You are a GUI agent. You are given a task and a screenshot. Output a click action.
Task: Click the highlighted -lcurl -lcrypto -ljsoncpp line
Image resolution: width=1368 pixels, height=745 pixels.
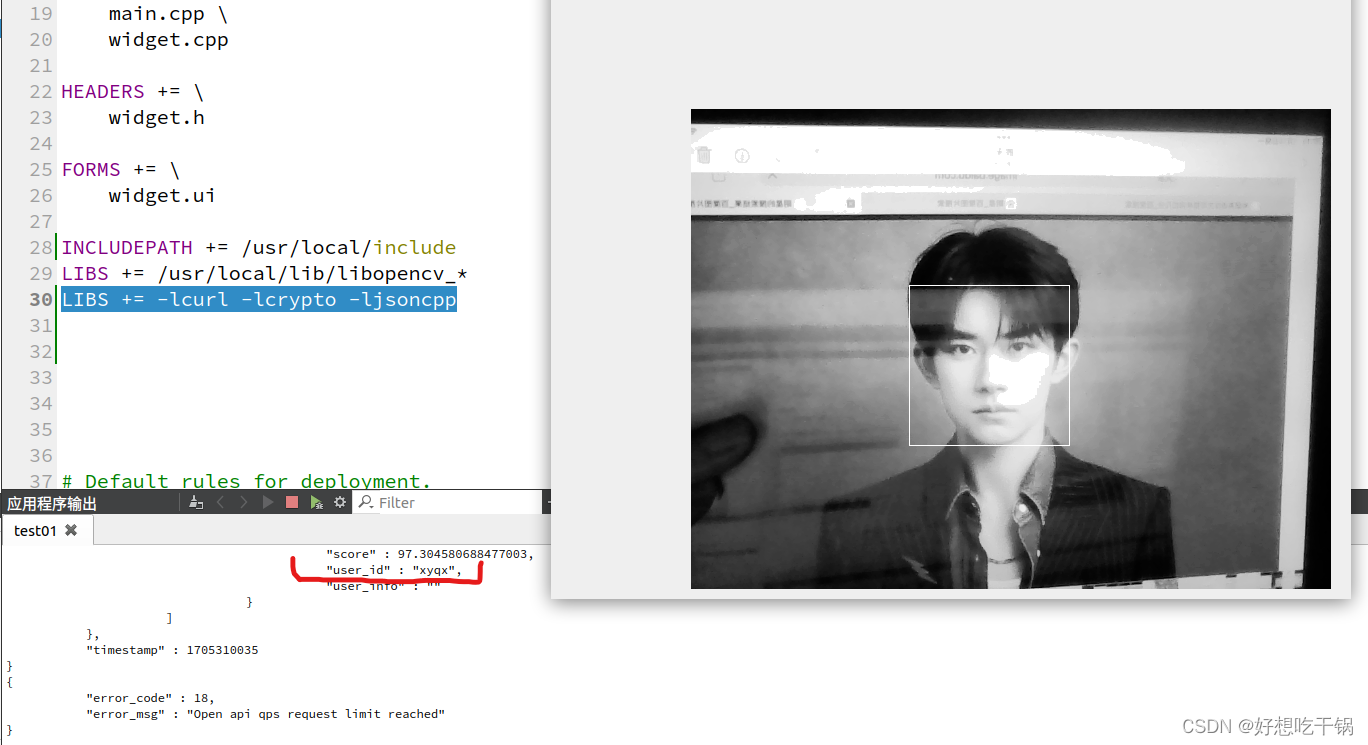[259, 299]
